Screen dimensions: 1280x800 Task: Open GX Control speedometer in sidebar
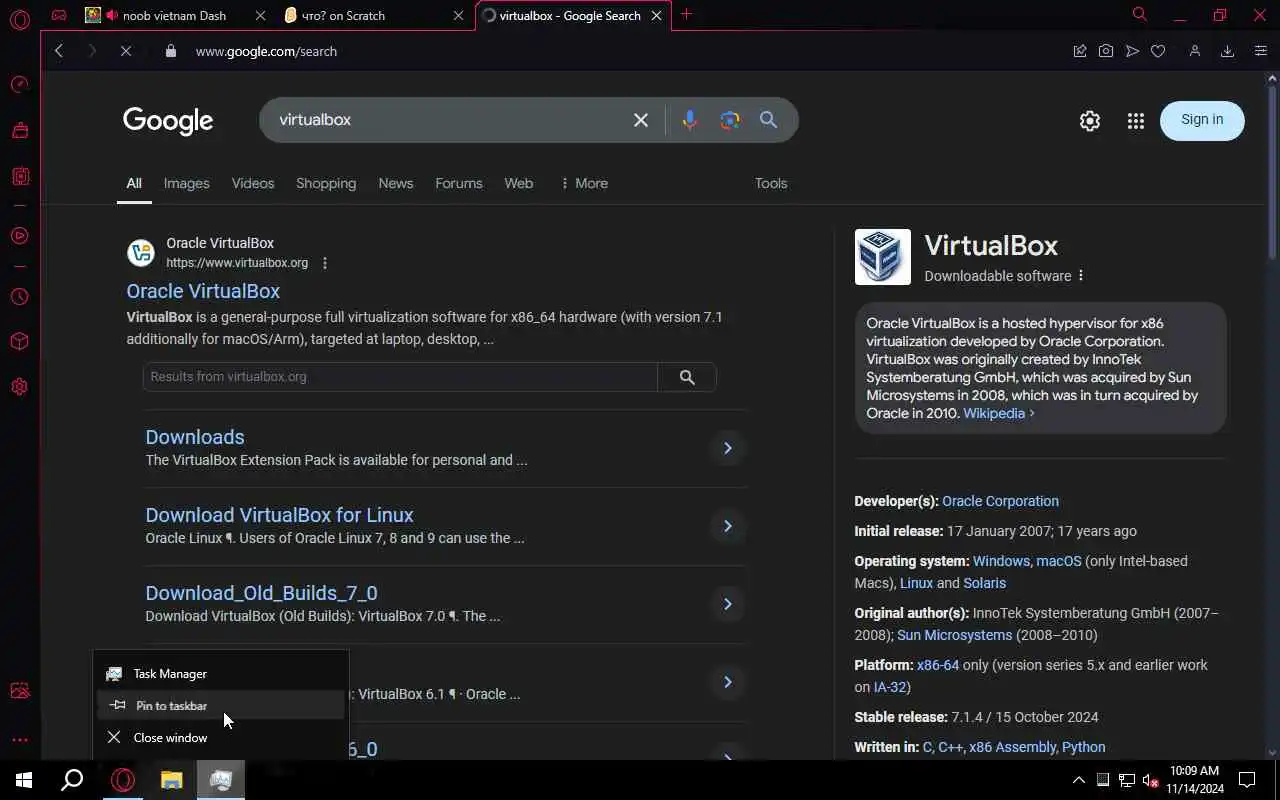[x=19, y=85]
